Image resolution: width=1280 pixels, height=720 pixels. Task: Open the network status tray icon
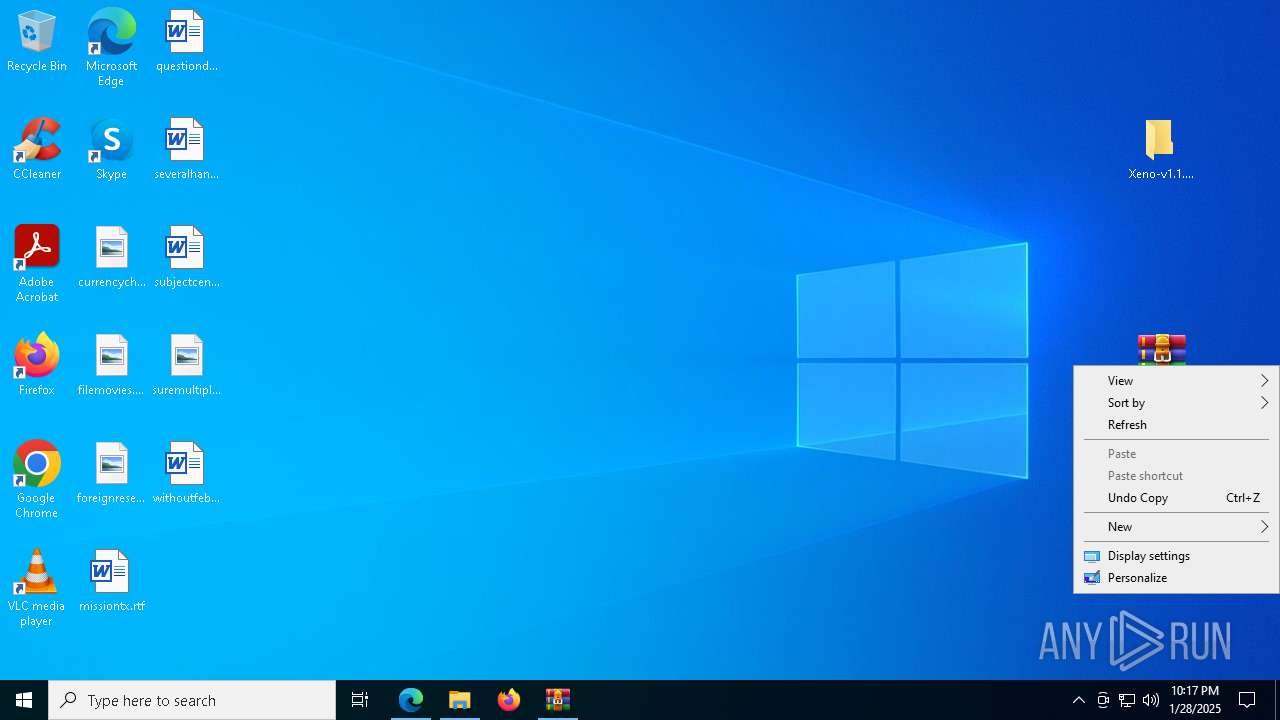pos(1127,700)
